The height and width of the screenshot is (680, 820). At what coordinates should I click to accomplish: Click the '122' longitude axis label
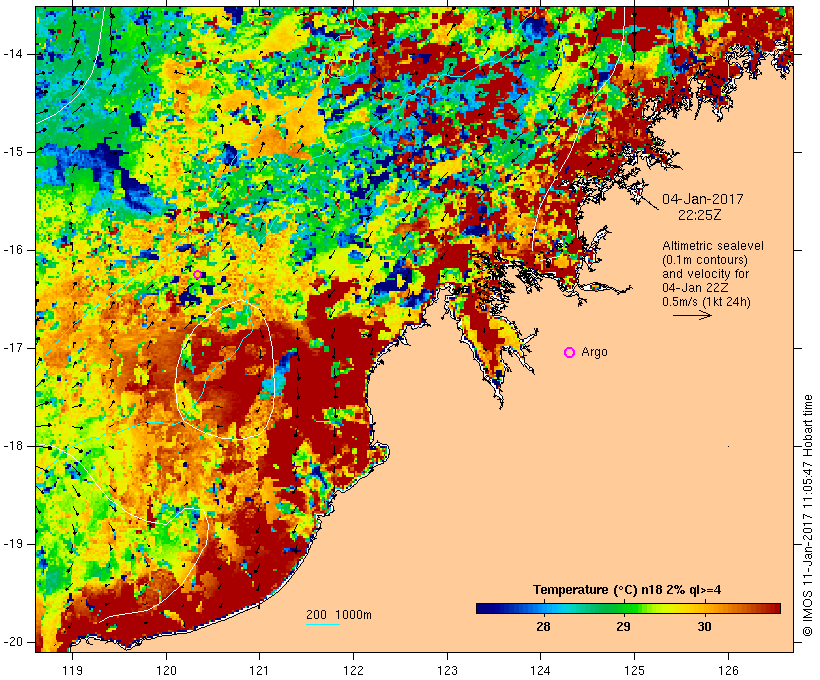pos(354,671)
